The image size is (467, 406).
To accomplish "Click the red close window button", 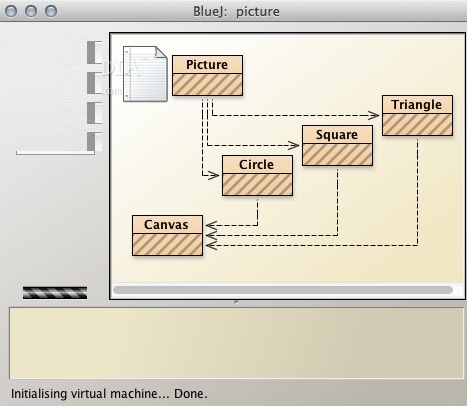I will pos(11,11).
